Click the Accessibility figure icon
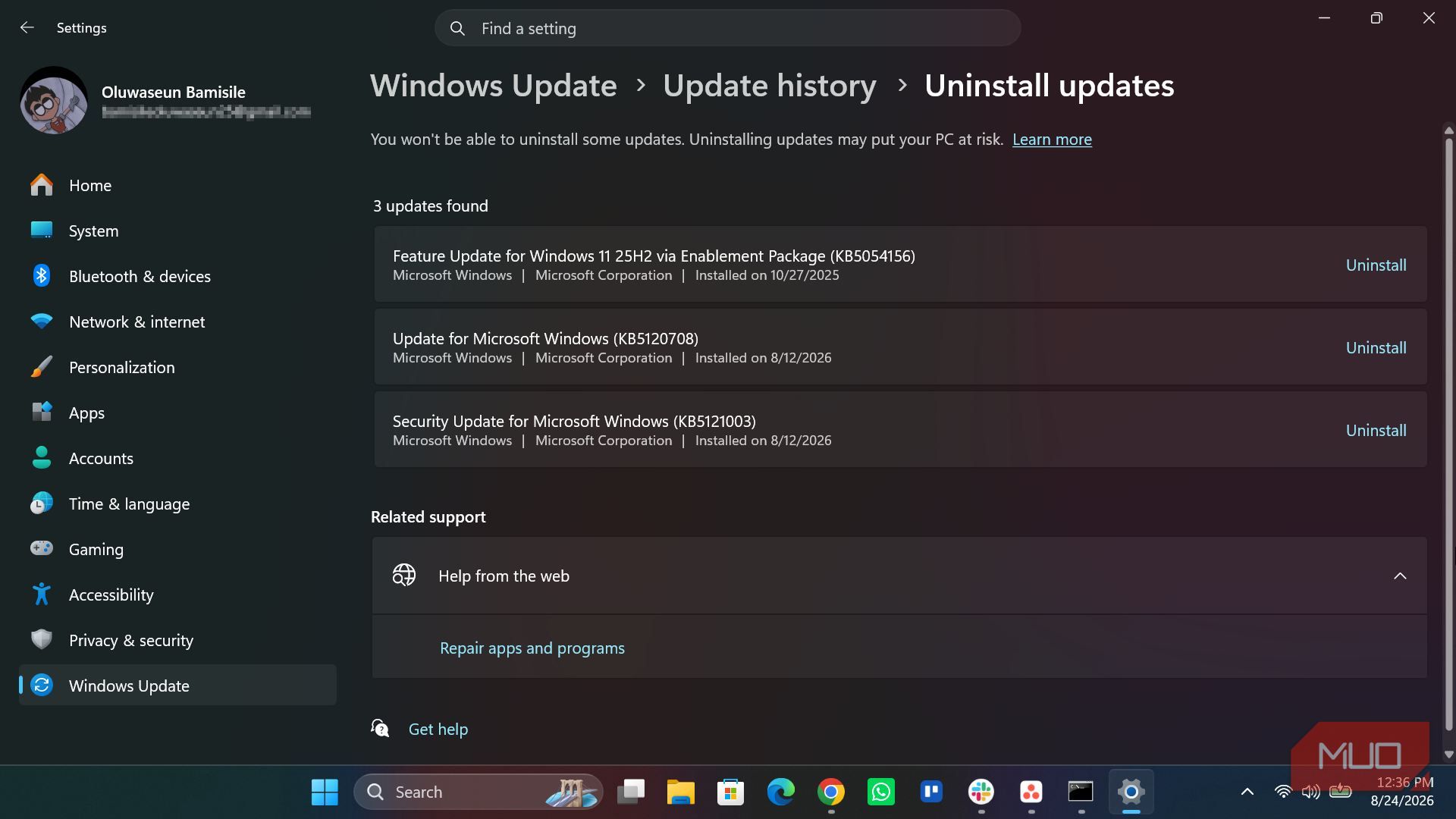 pyautogui.click(x=42, y=594)
